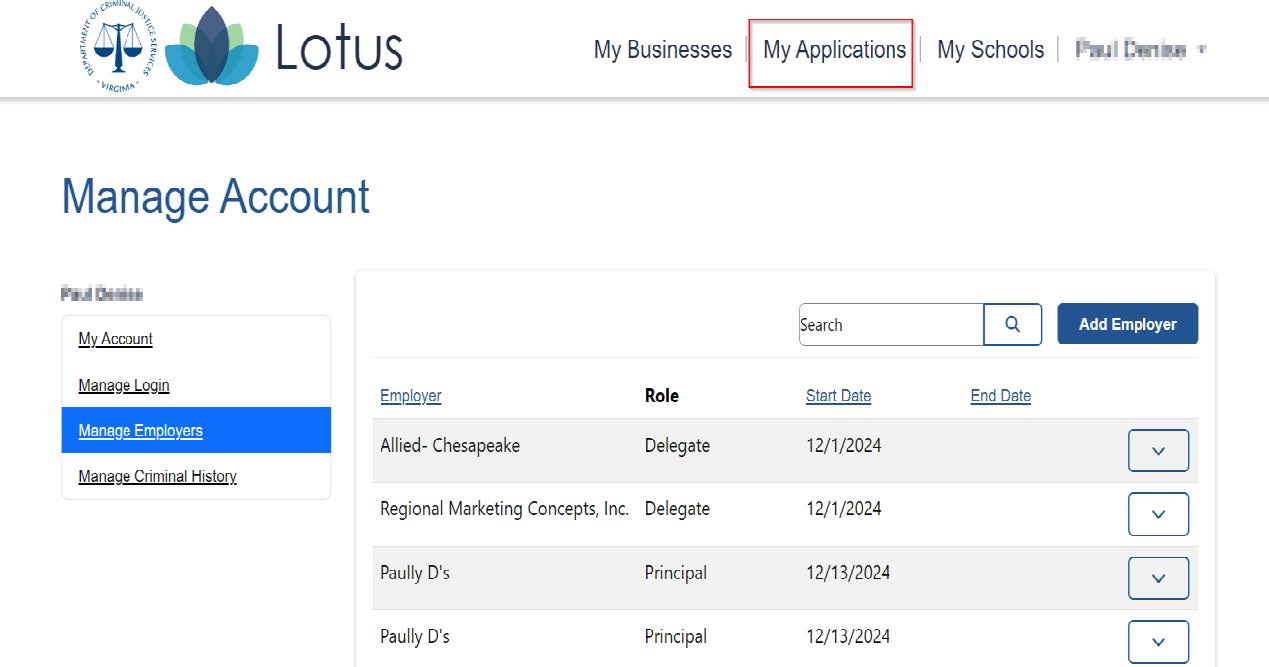Click the magnifying glass search icon
Image resolution: width=1269 pixels, height=667 pixels.
point(1012,325)
